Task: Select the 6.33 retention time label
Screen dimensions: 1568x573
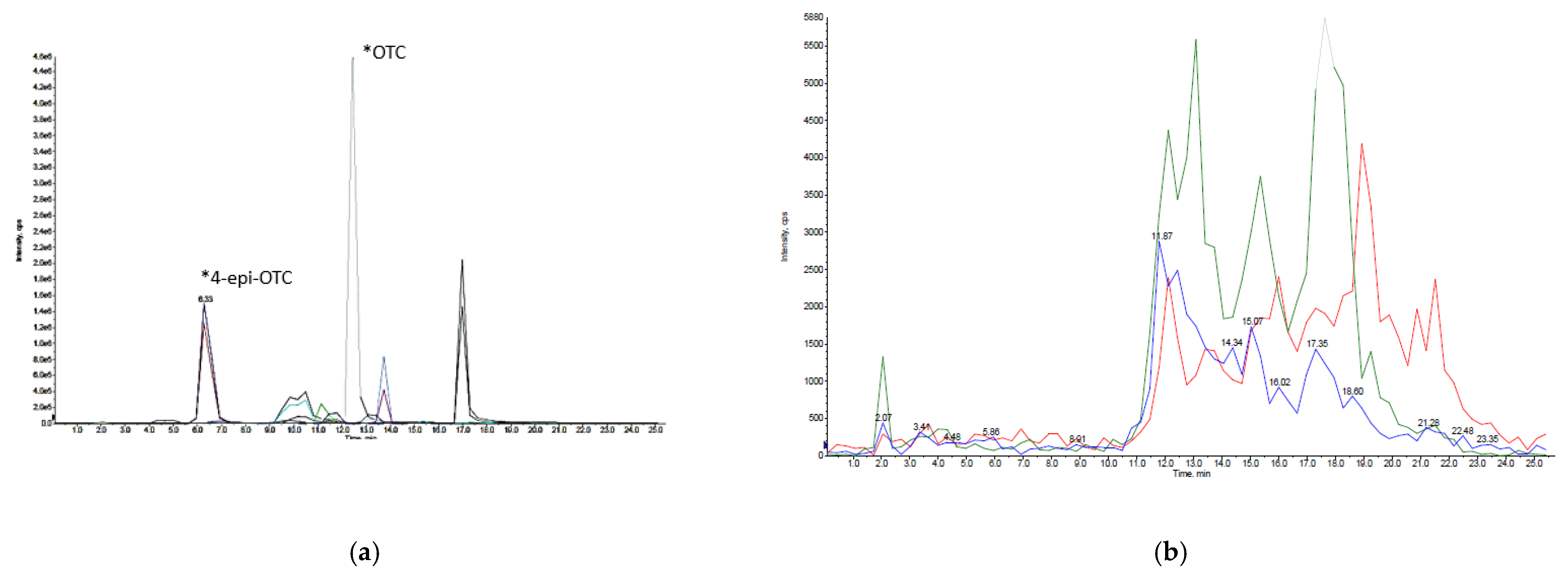Action: click(205, 299)
